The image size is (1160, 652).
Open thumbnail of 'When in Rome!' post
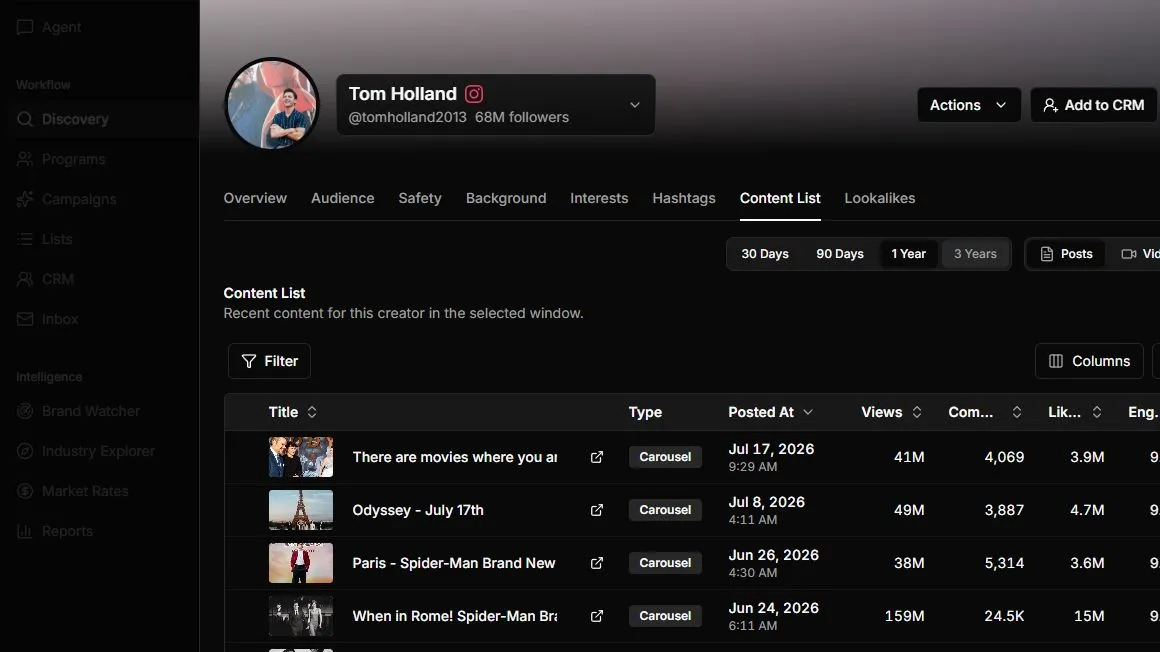(x=300, y=616)
